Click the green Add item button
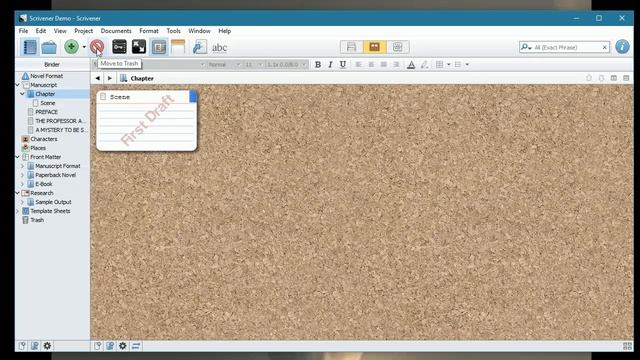The height and width of the screenshot is (360, 640). pyautogui.click(x=71, y=47)
